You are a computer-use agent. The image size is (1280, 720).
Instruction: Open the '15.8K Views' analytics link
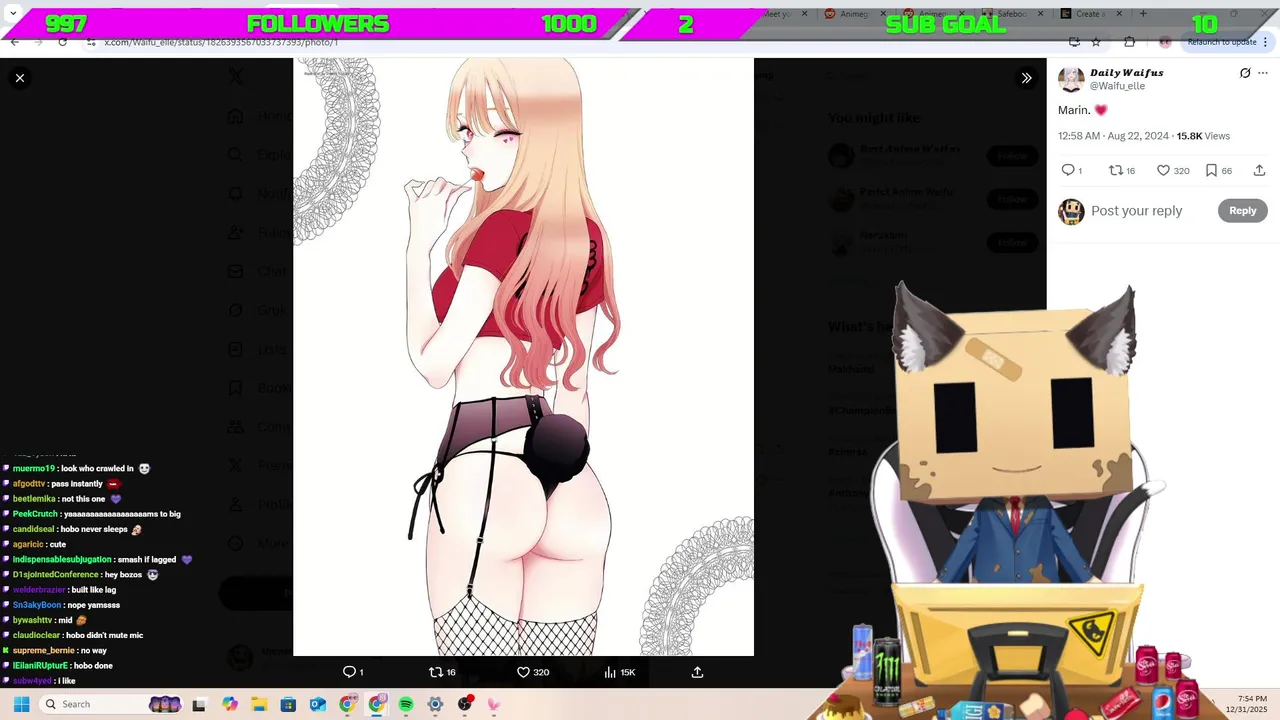point(1203,136)
